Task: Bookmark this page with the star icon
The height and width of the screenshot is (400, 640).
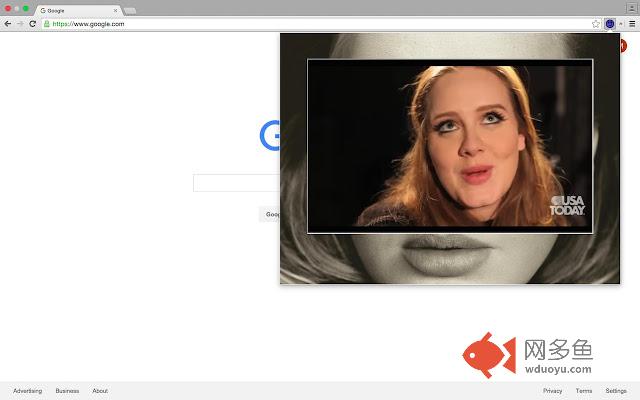Action: coord(596,24)
